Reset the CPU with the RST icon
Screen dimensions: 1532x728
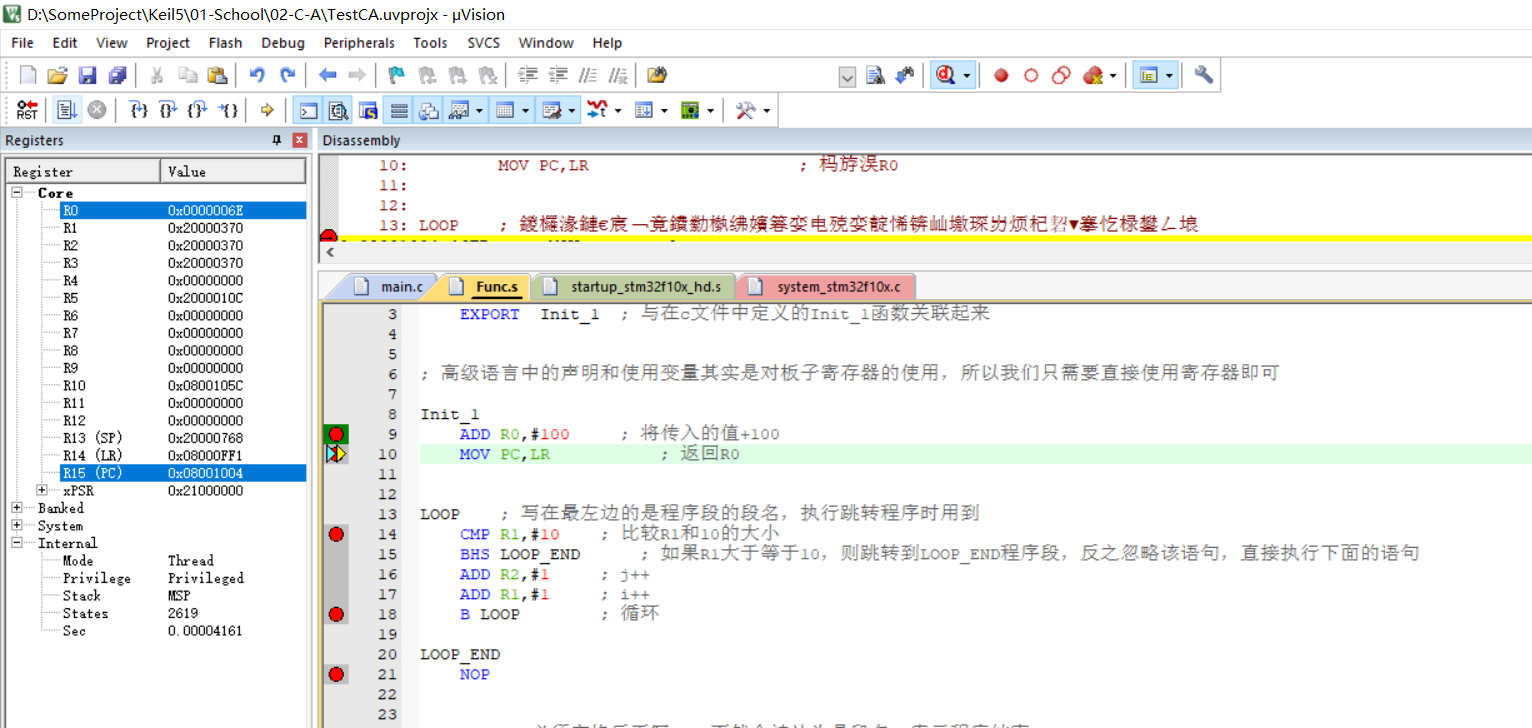point(27,110)
